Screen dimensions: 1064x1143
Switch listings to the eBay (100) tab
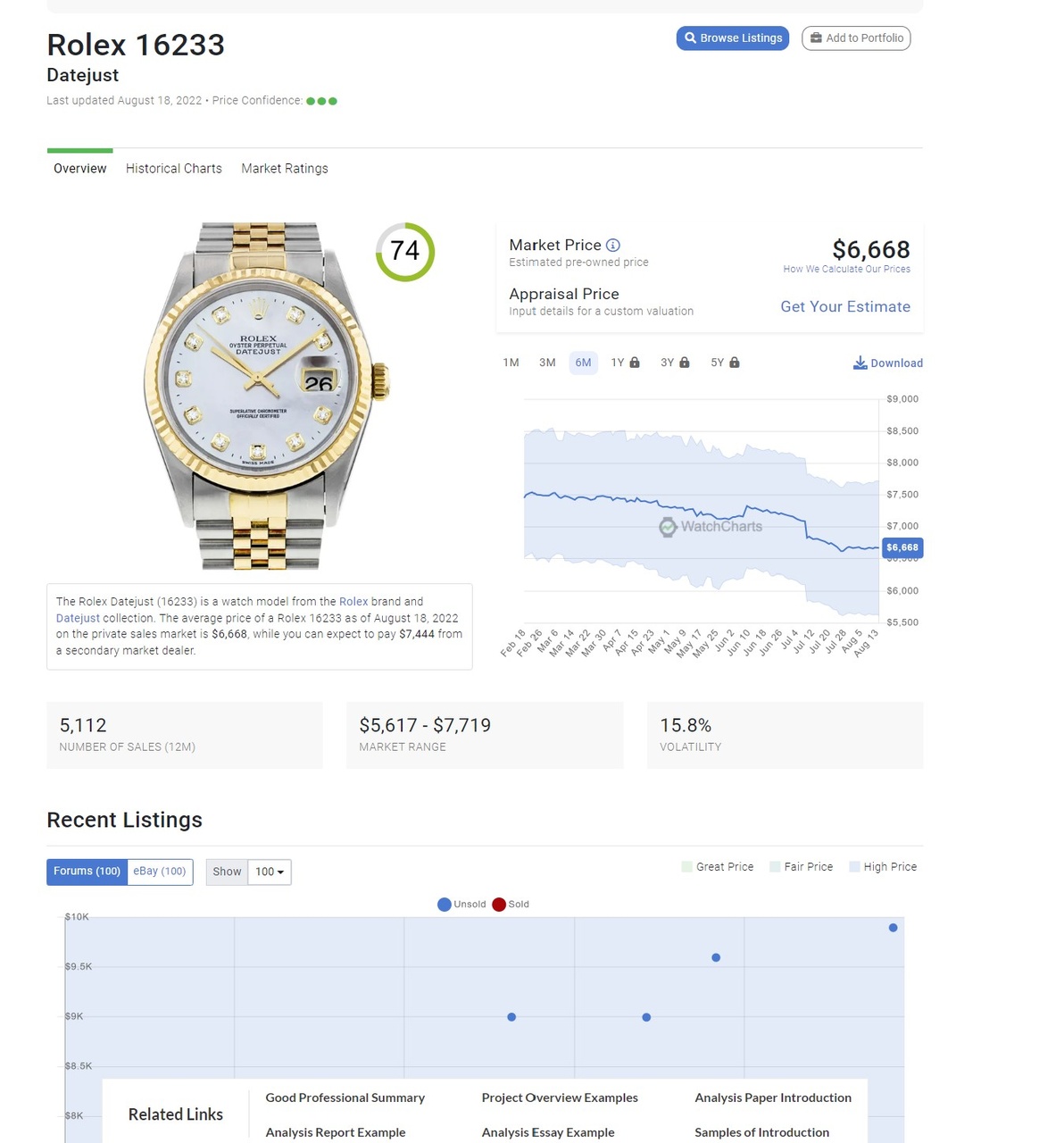pos(160,872)
